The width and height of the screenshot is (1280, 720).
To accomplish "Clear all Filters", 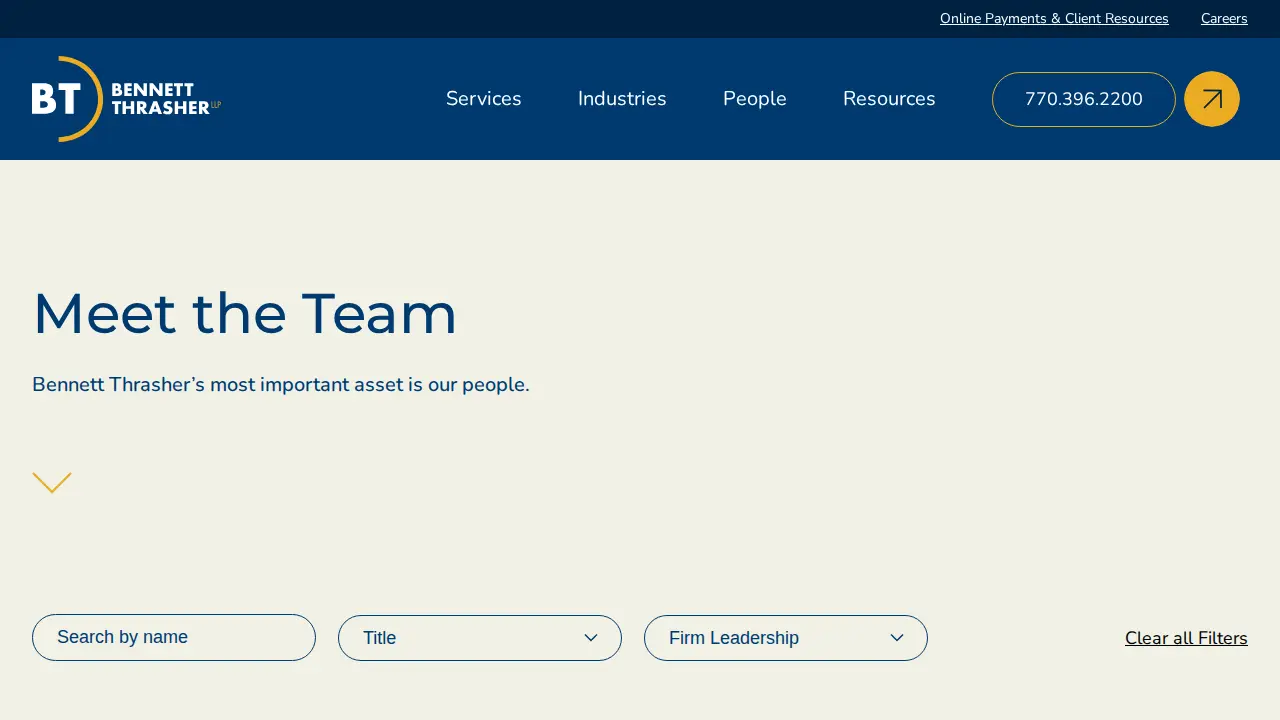I will 1186,638.
